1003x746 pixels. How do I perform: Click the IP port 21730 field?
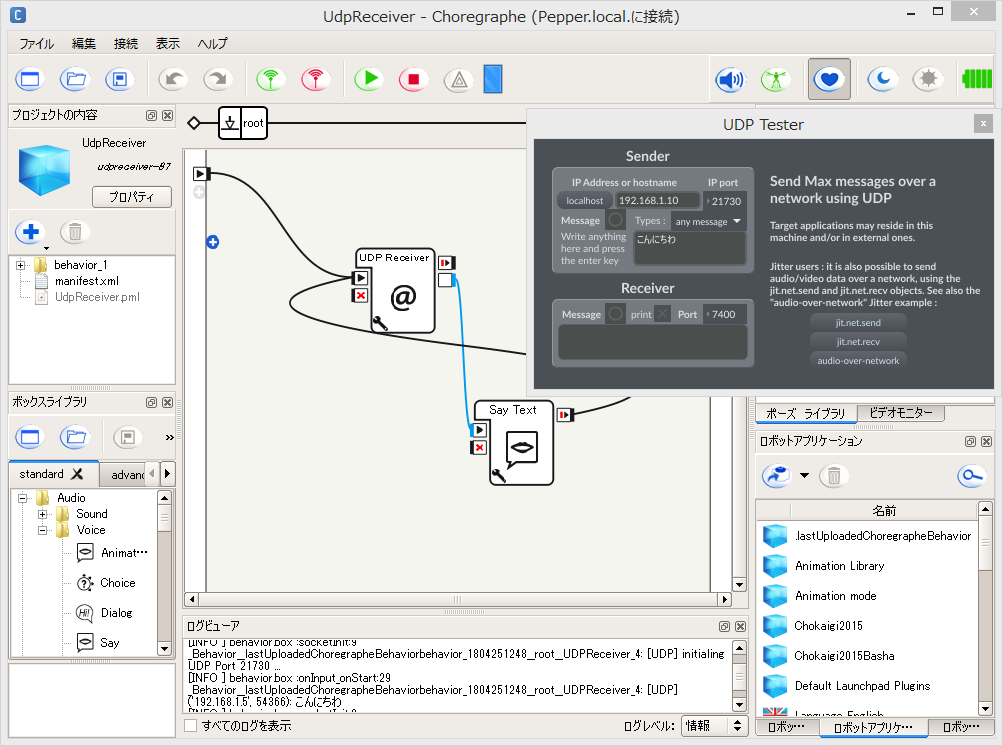pyautogui.click(x=725, y=201)
